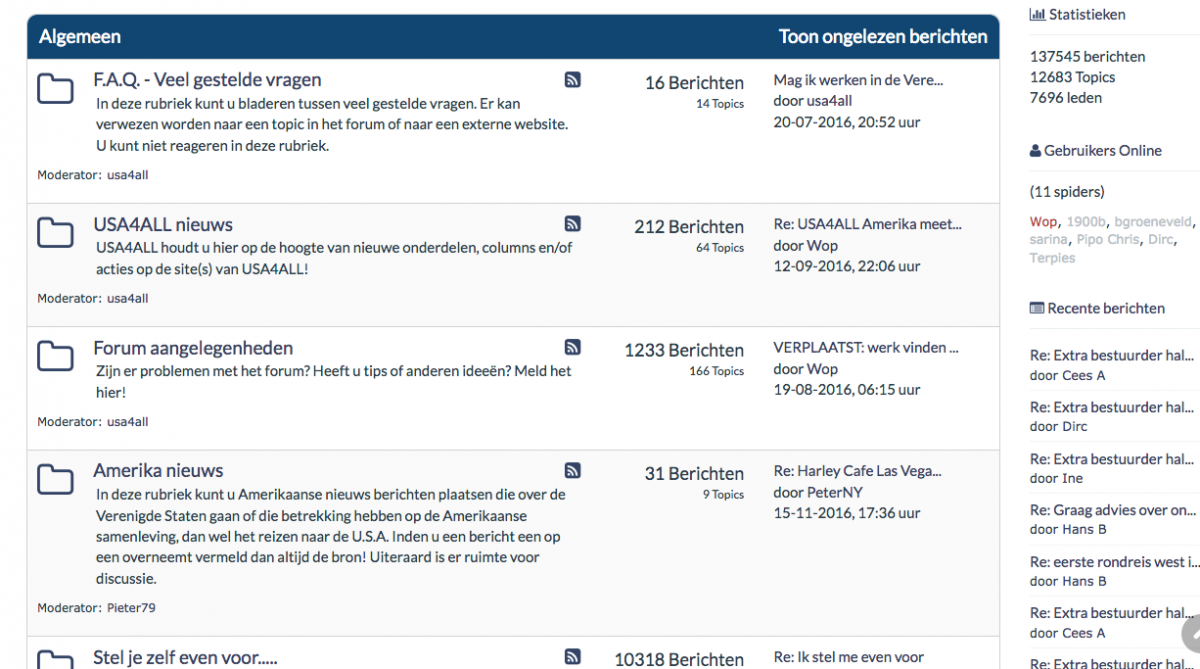
Task: Open the Forum aangelegenheden board
Action: coord(193,348)
